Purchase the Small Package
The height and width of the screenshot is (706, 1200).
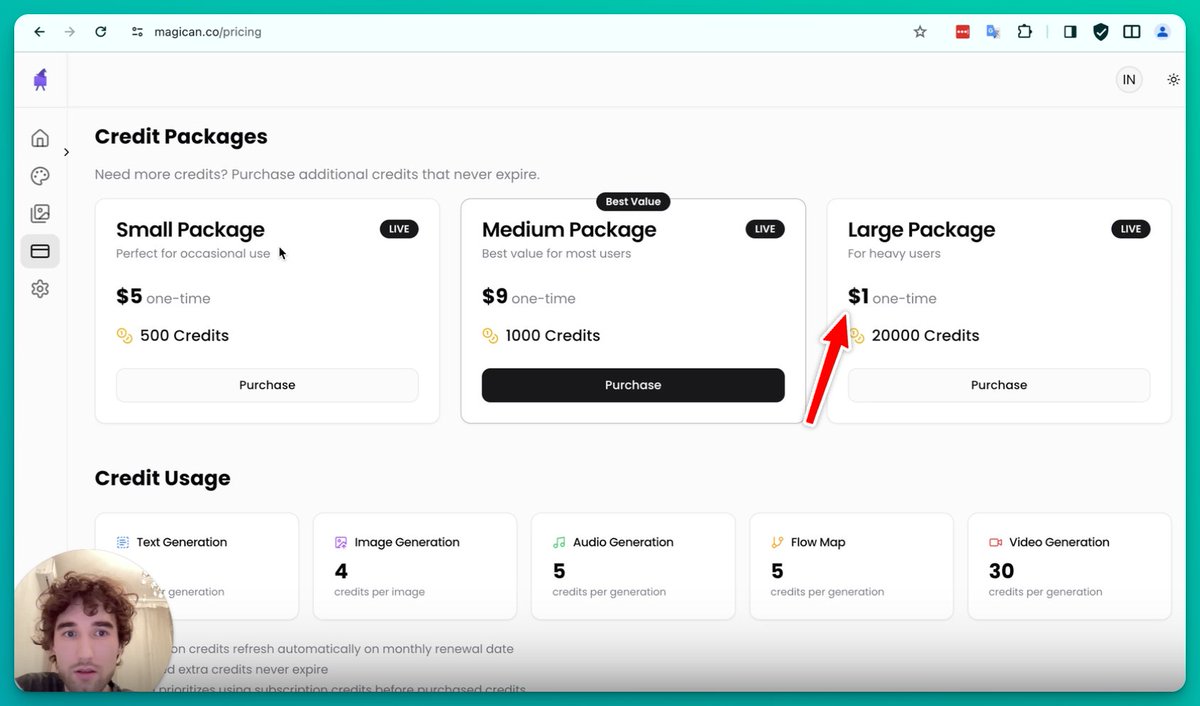267,385
